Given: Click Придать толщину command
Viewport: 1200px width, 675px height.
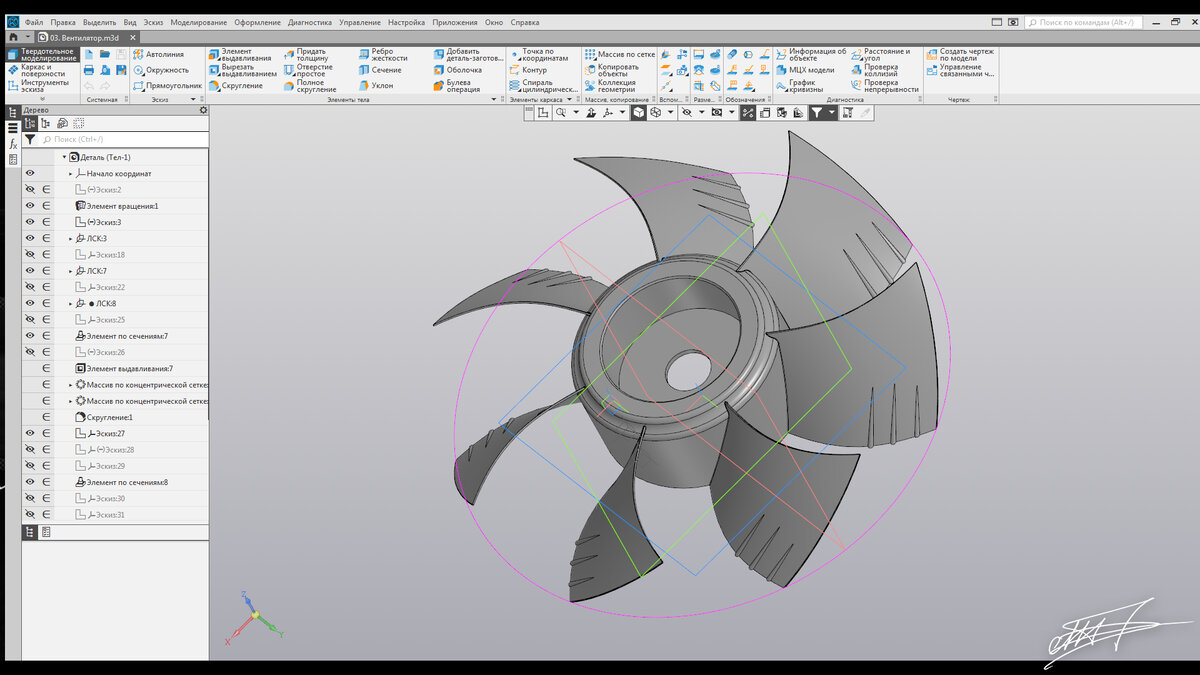Looking at the screenshot, I should click(304, 54).
